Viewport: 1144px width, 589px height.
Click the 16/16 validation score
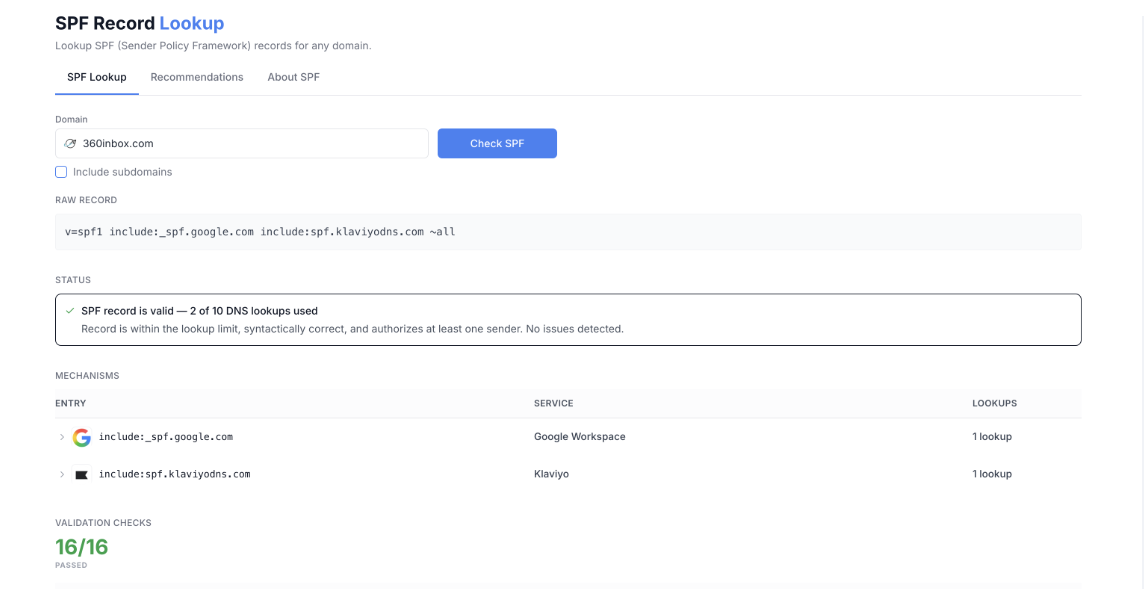[x=82, y=547]
